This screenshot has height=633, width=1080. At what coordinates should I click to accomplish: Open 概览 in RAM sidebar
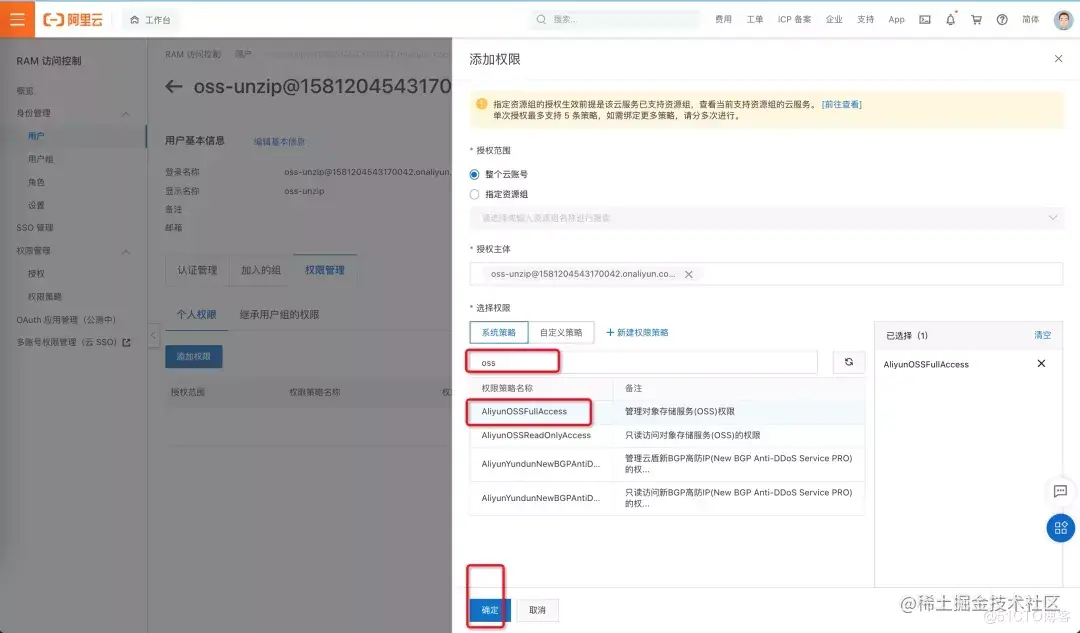25,91
